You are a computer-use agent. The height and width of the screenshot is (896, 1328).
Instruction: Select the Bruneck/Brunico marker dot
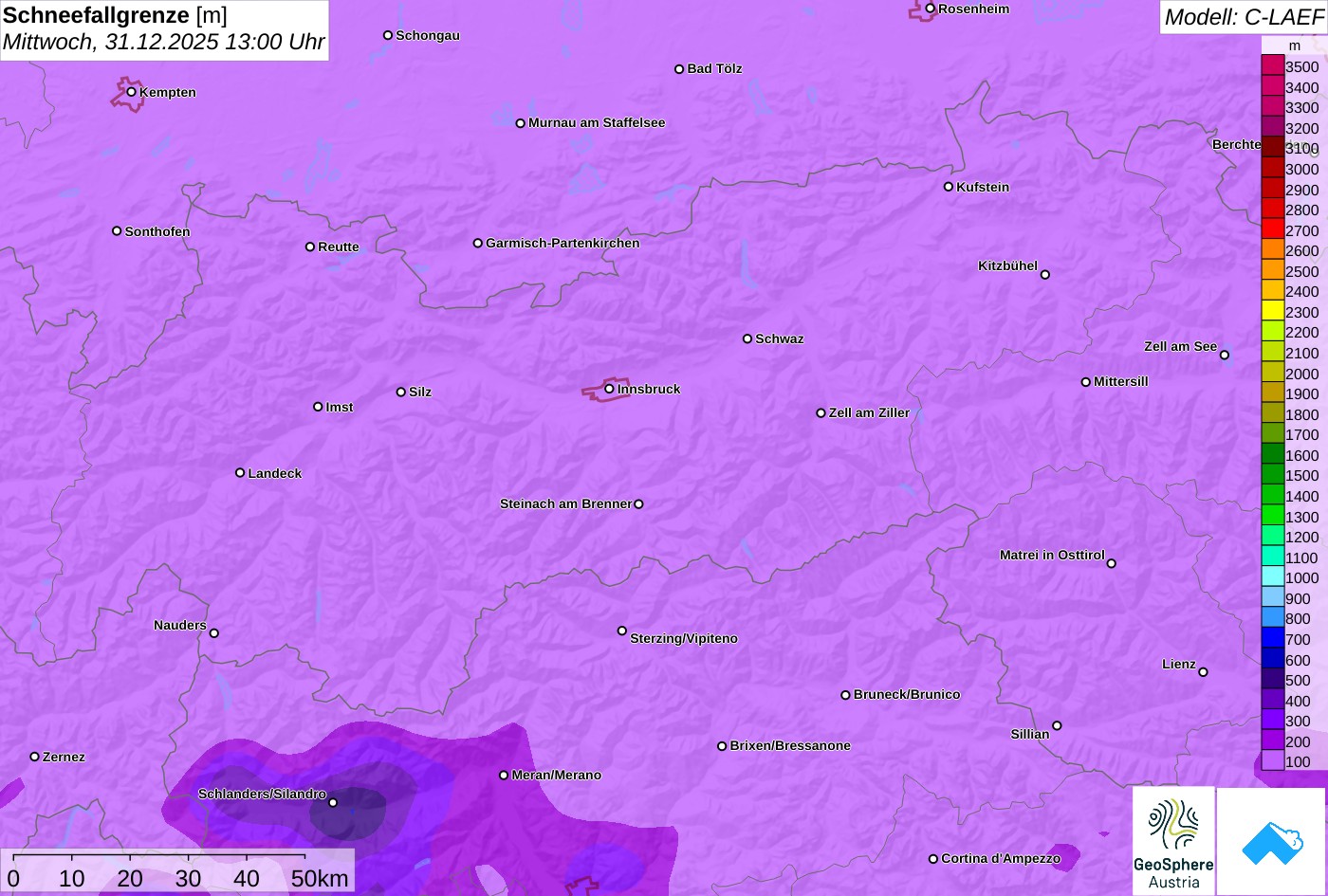tap(846, 695)
